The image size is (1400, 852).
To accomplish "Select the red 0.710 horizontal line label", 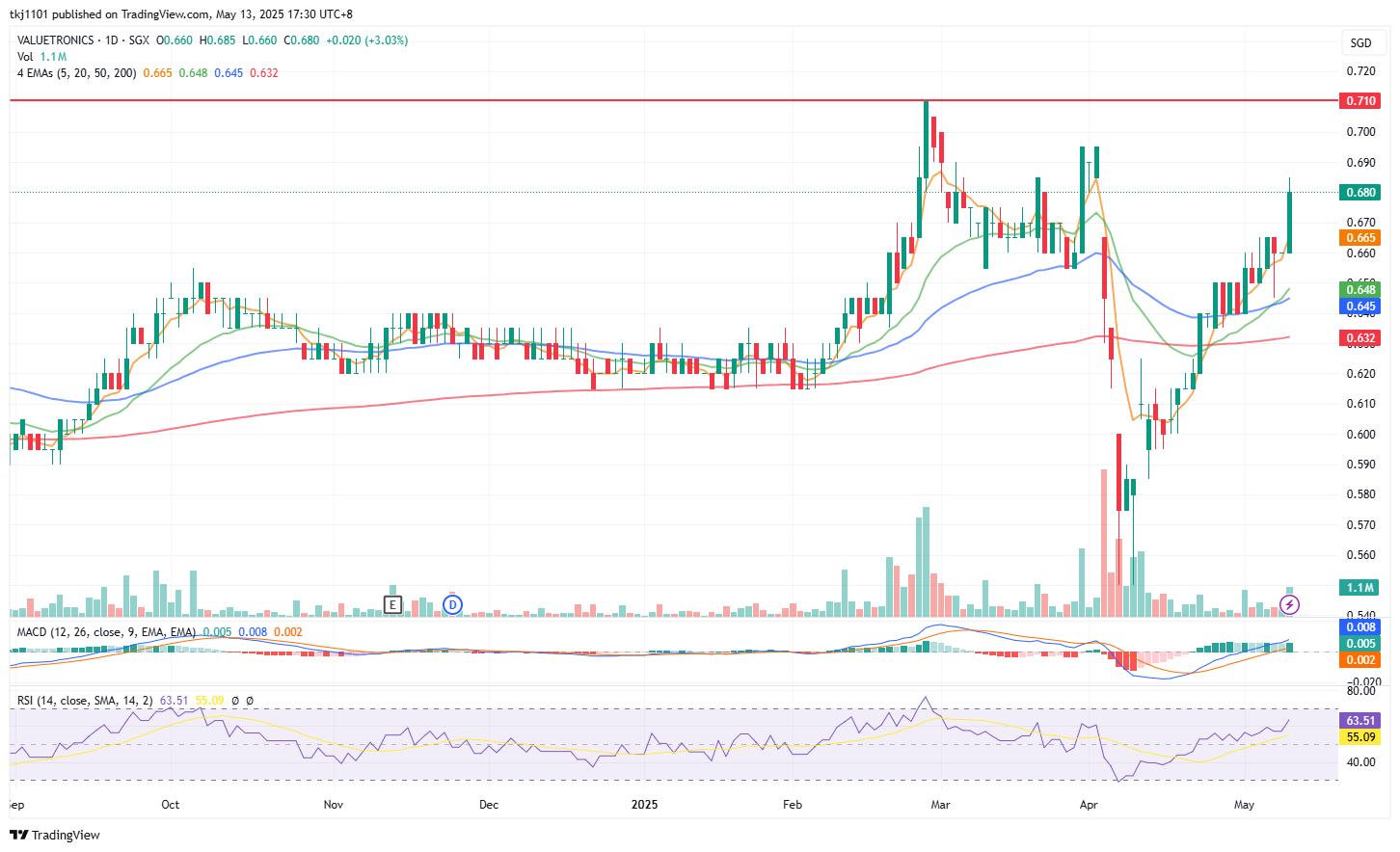I will point(1360,100).
